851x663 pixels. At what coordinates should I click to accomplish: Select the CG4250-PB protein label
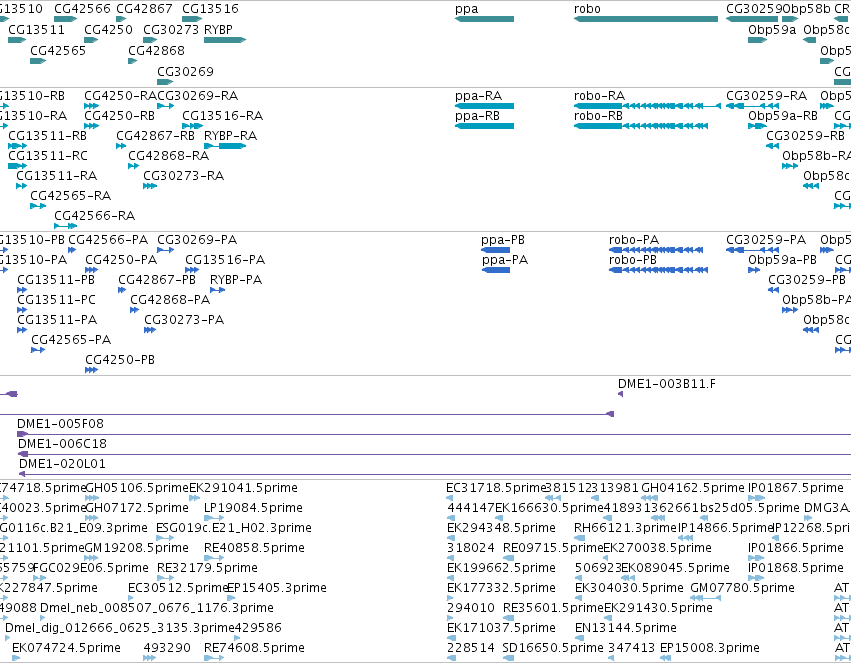(x=119, y=360)
